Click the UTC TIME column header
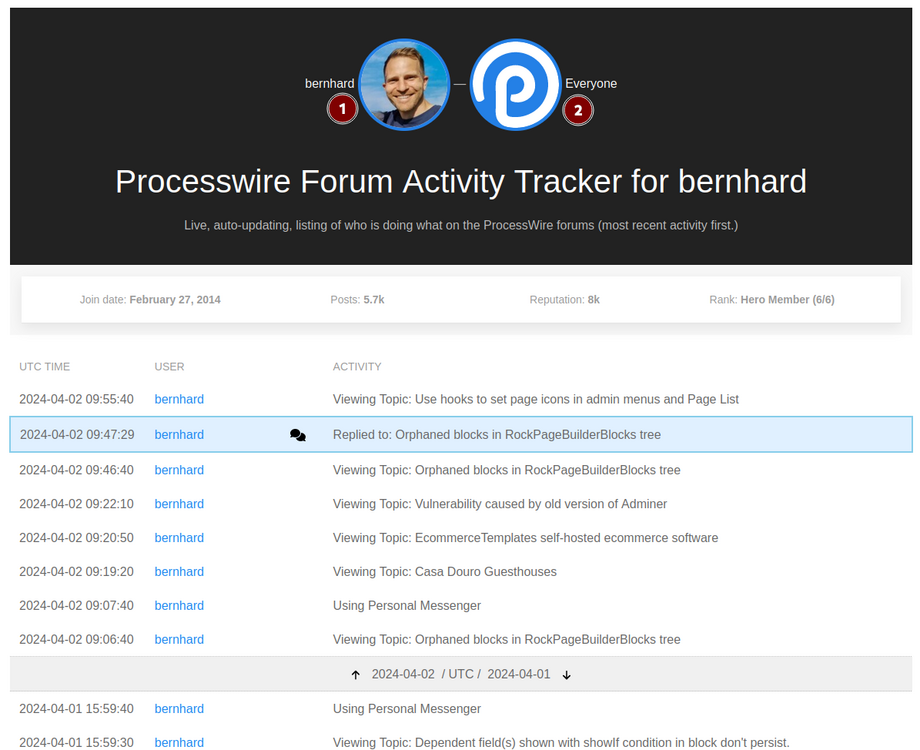This screenshot has width=920, height=750. 44,366
